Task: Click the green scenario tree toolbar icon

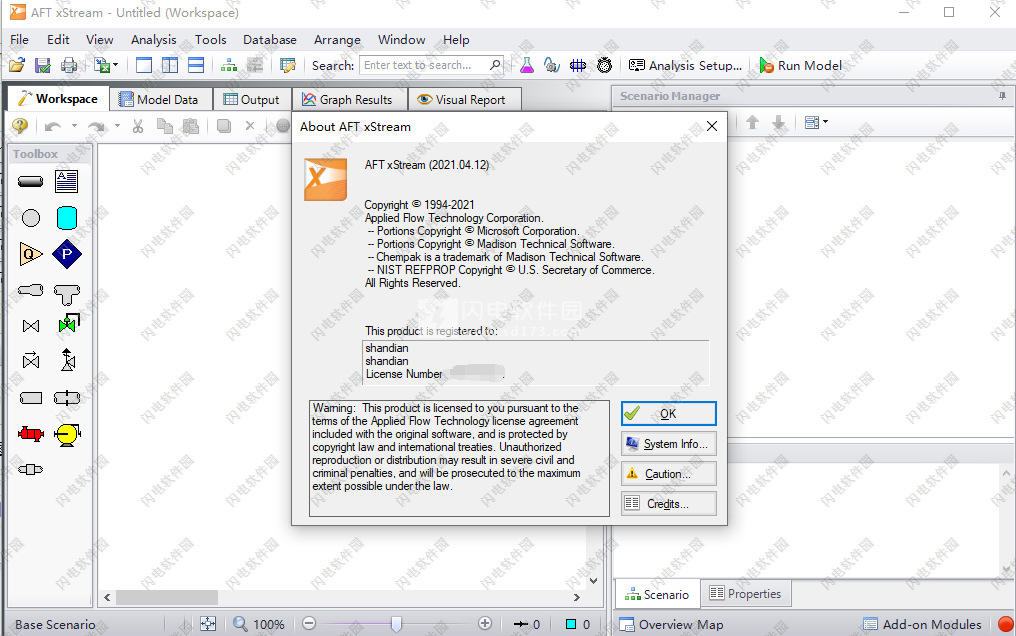Action: (229, 65)
